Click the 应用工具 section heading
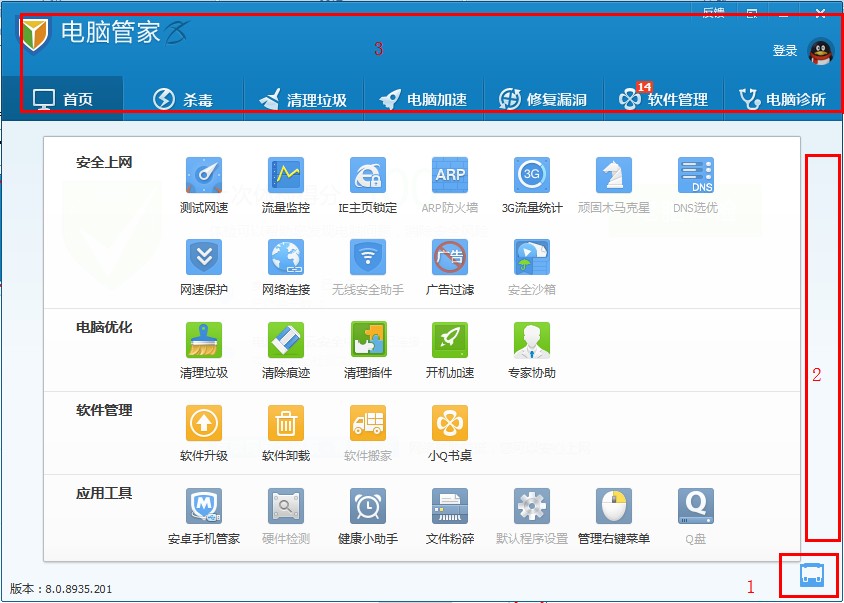This screenshot has height=603, width=844. tap(104, 493)
